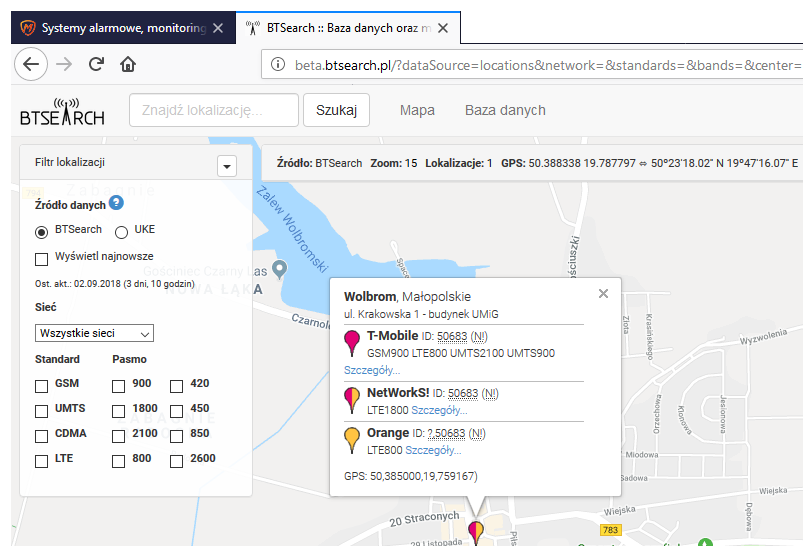
Task: Click the BTSearch logo
Action: (62, 111)
